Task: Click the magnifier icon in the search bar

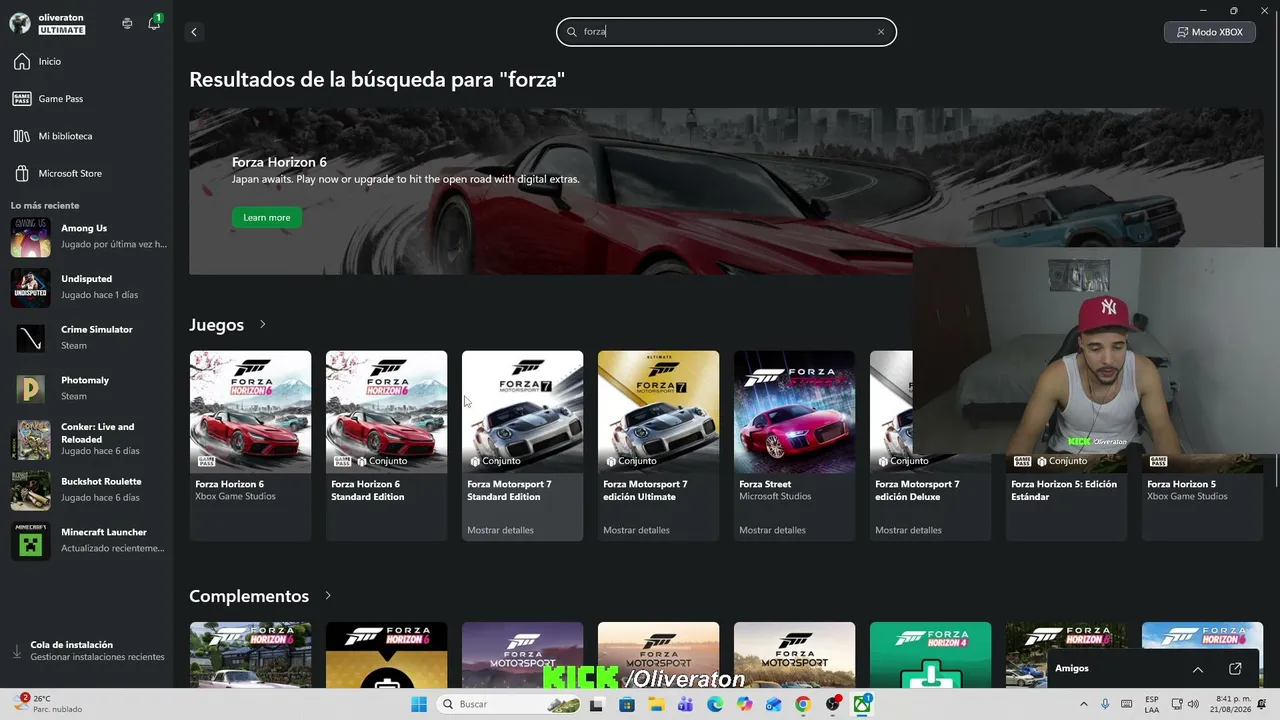Action: (x=573, y=32)
